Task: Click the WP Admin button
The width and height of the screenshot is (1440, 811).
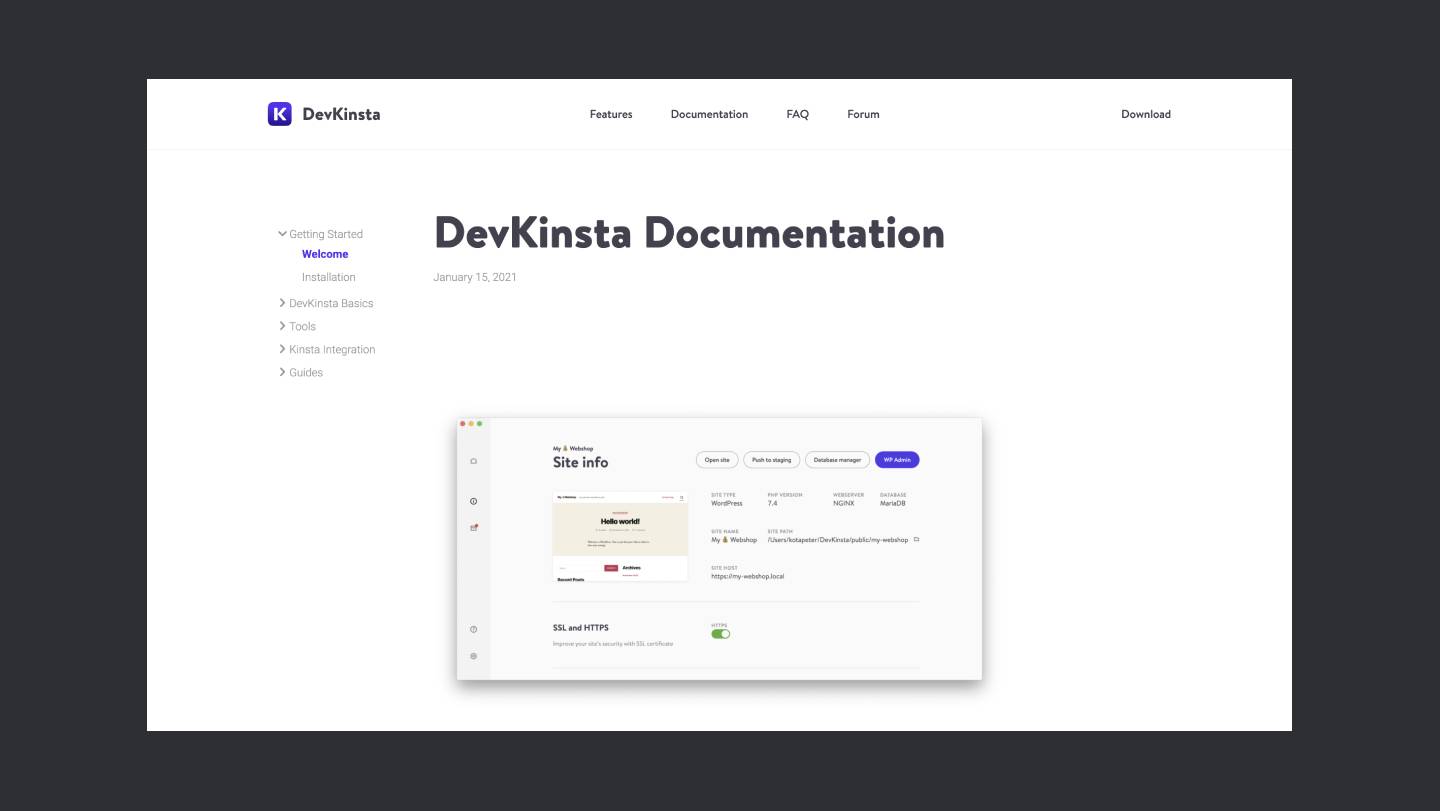Action: click(x=897, y=460)
